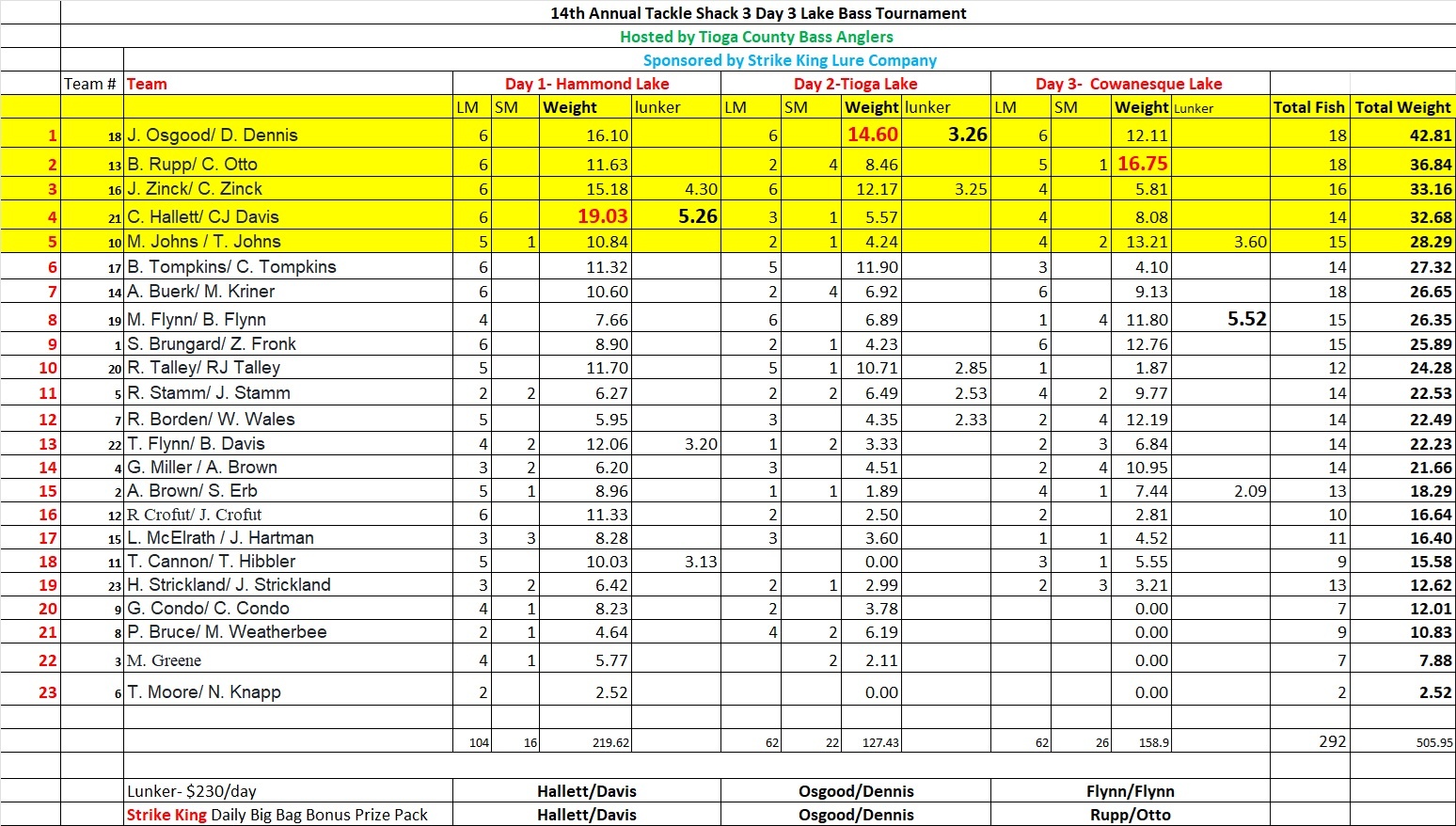
Task: Select the Flynn/Flynn lunker winner cell
Action: (1130, 791)
